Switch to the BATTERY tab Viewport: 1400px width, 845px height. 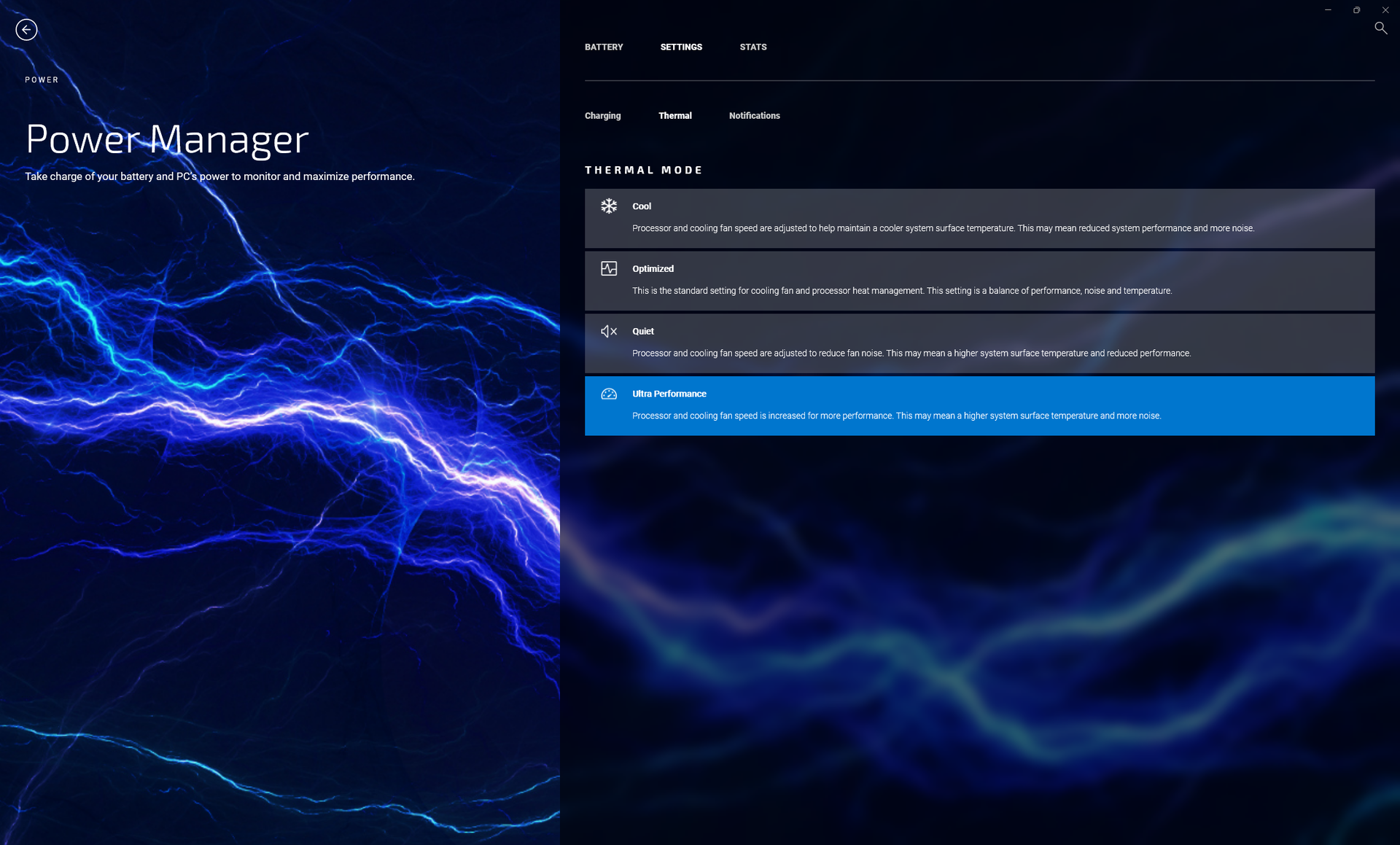[604, 47]
